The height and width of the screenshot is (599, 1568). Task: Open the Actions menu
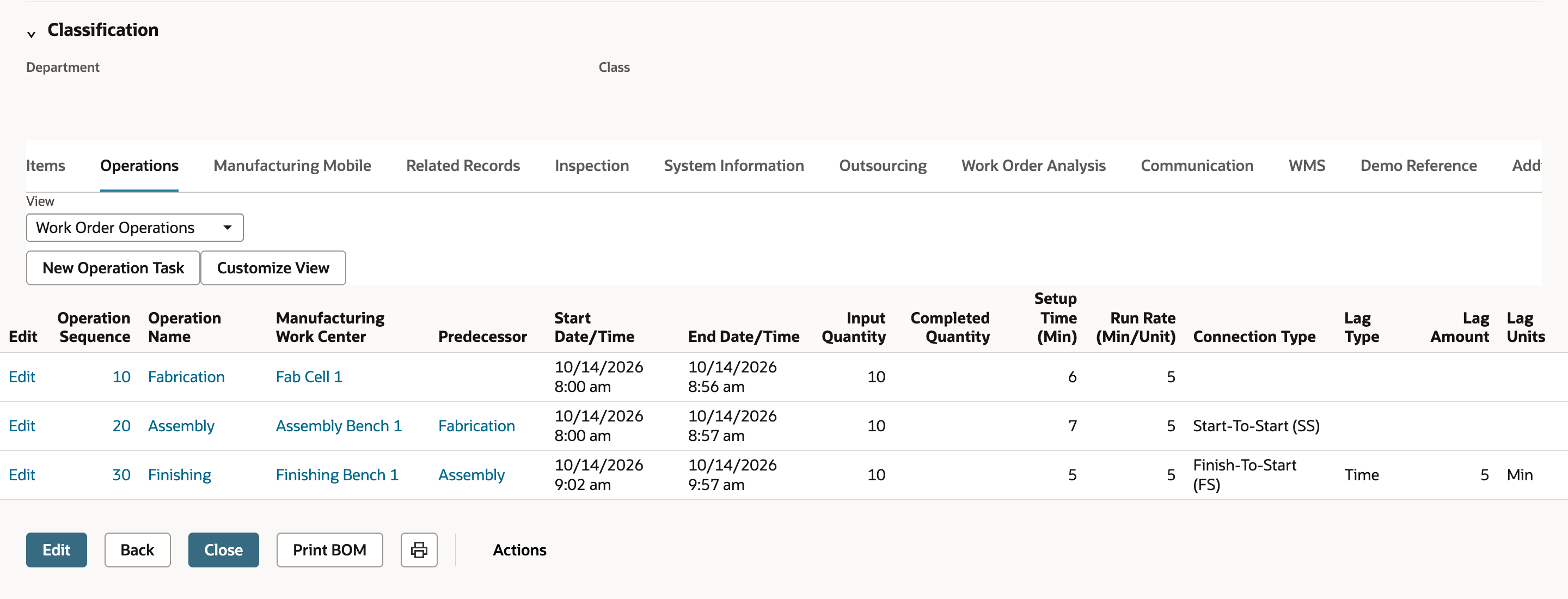coord(519,549)
